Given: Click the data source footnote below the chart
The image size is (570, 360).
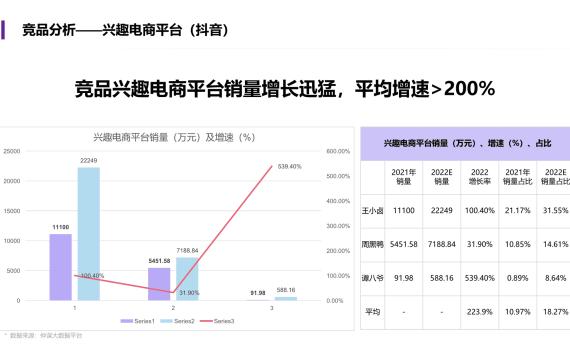Looking at the screenshot, I should click(44, 335).
